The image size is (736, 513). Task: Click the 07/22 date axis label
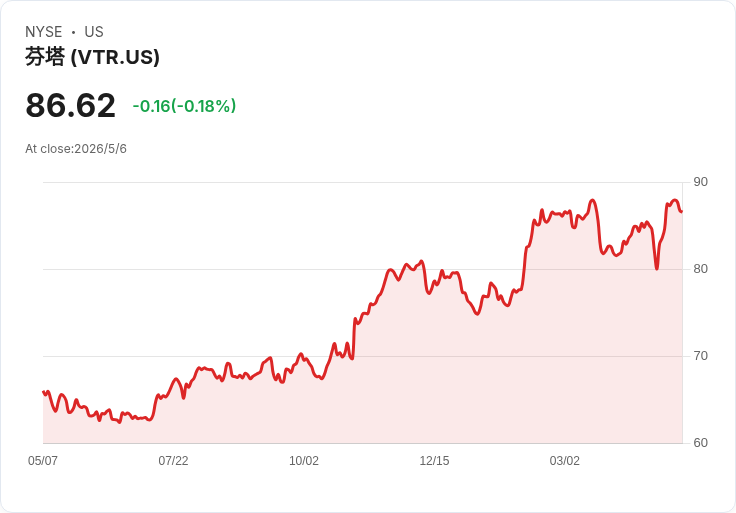coord(173,461)
